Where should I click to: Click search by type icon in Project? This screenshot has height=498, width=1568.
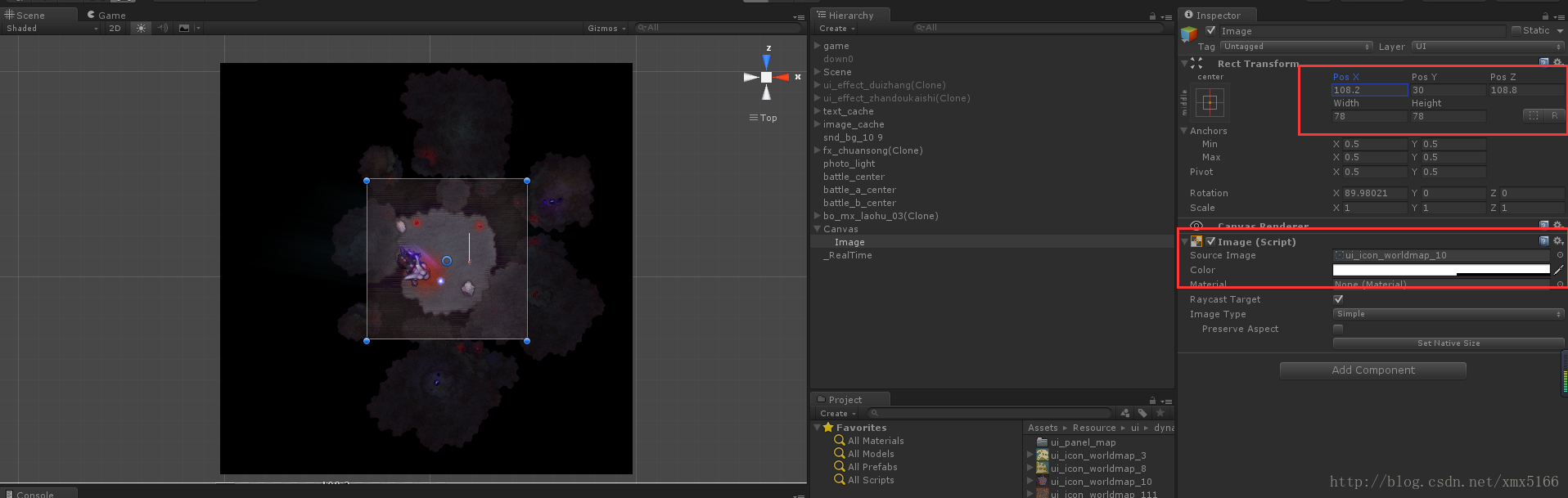1125,413
